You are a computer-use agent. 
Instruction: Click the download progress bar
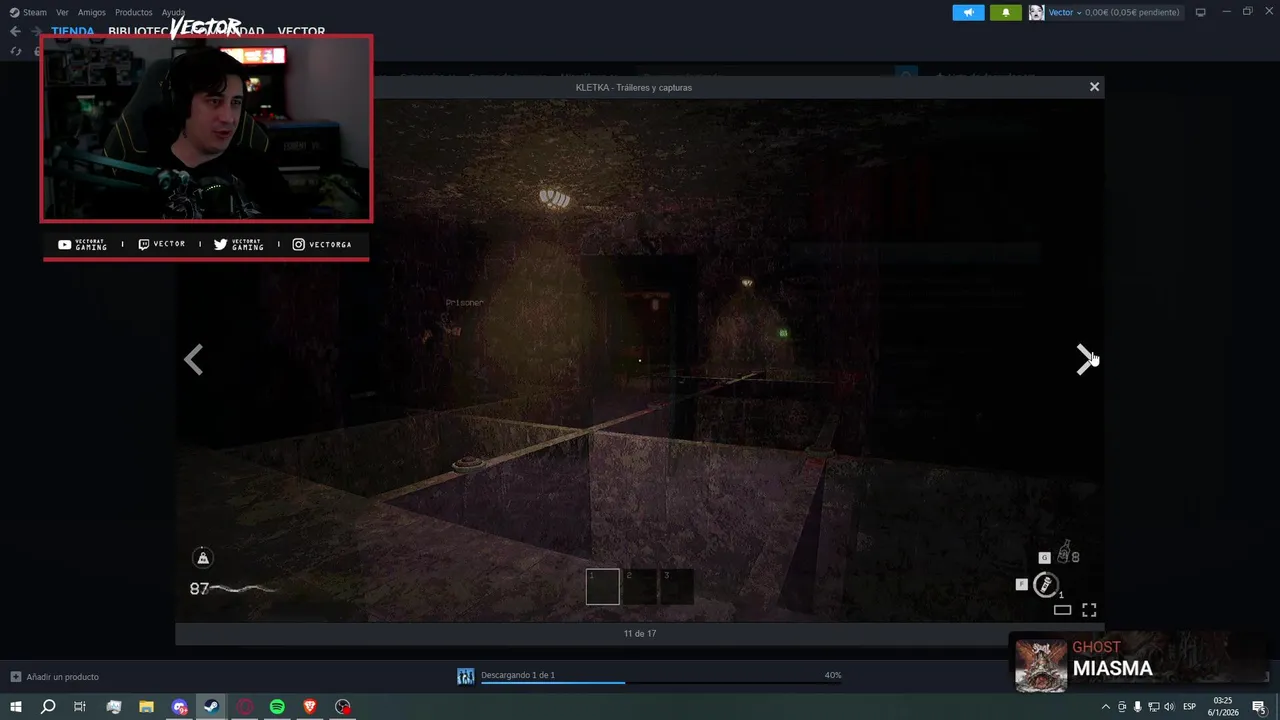661,683
